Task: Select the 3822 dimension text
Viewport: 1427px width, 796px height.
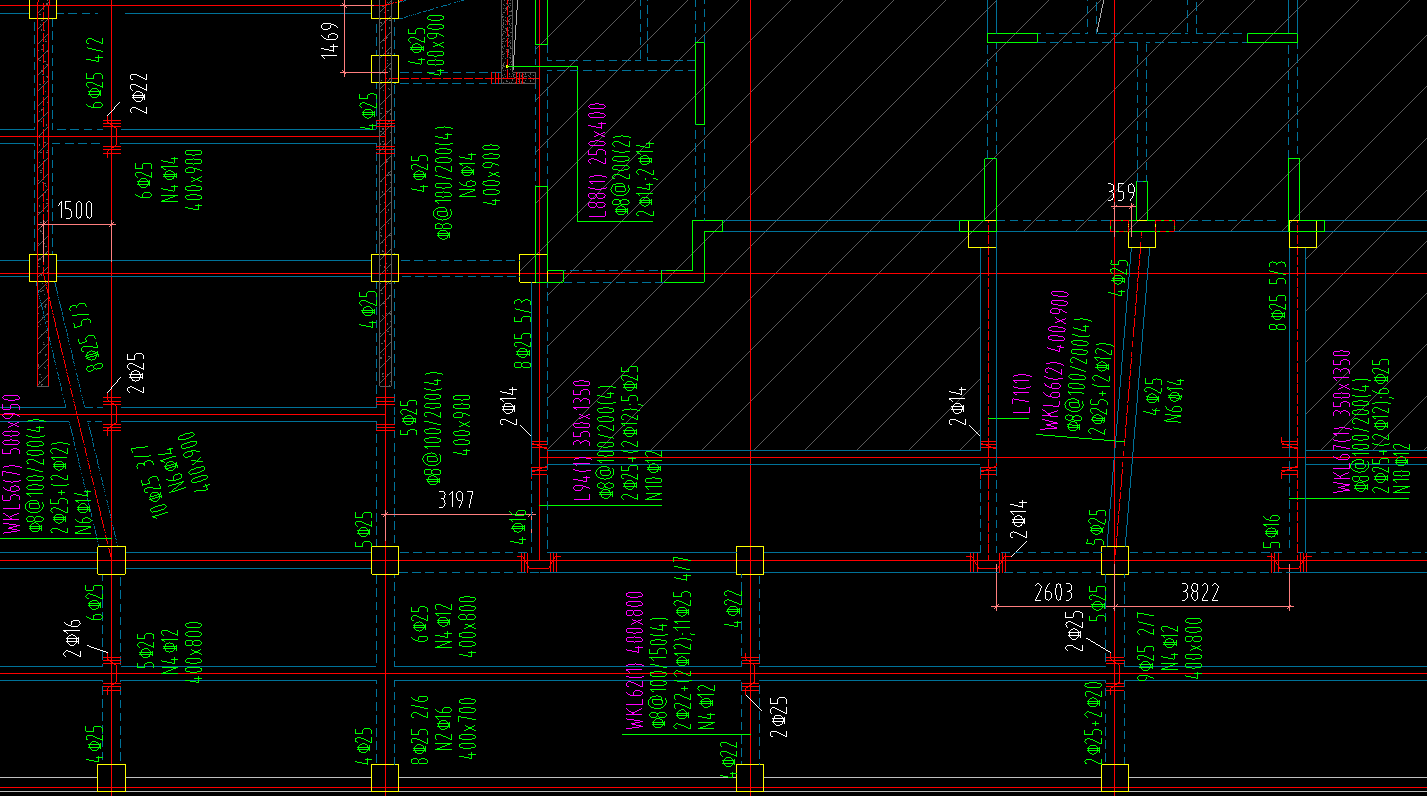Action: click(1200, 594)
